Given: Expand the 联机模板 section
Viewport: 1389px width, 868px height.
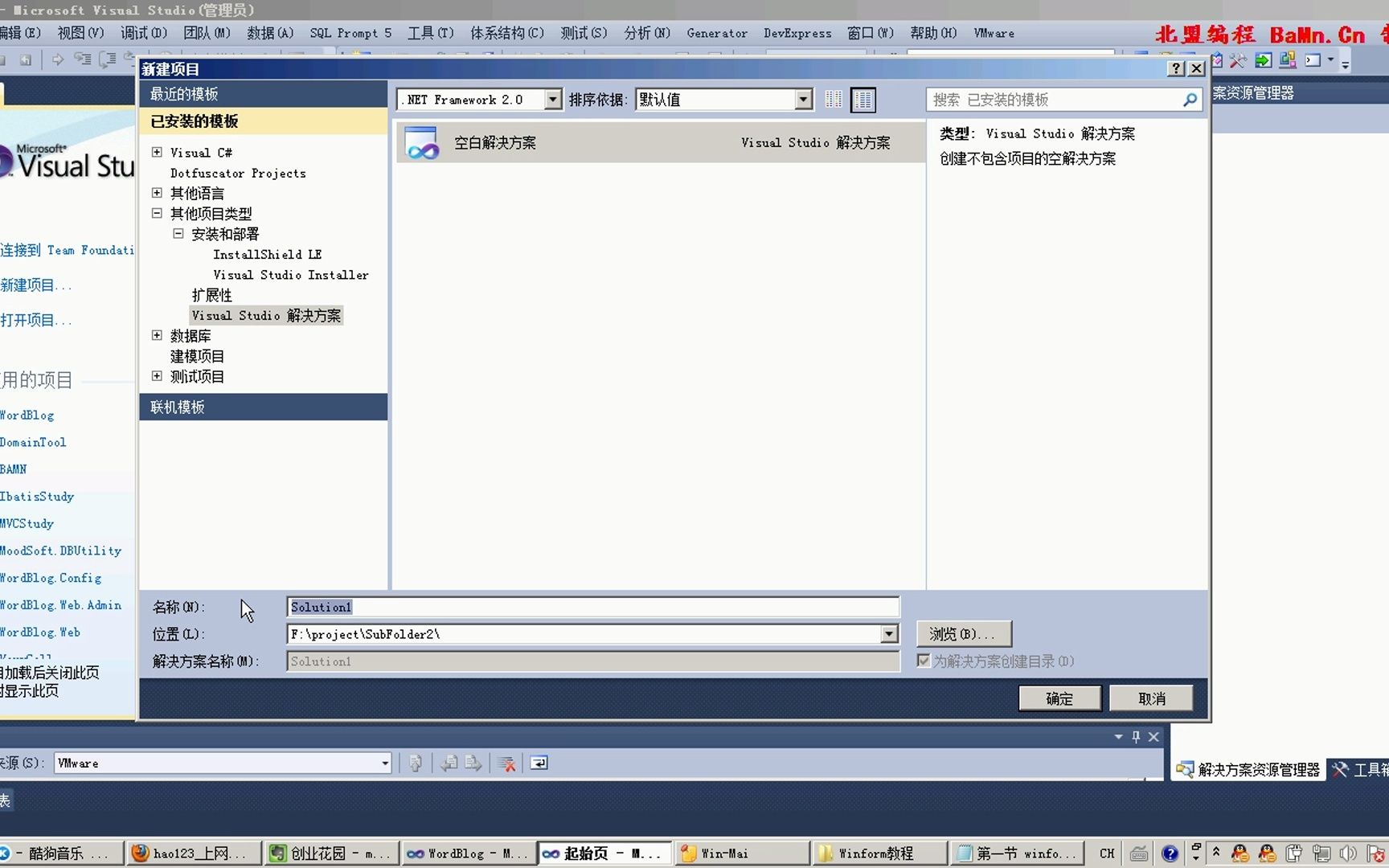Looking at the screenshot, I should [264, 407].
